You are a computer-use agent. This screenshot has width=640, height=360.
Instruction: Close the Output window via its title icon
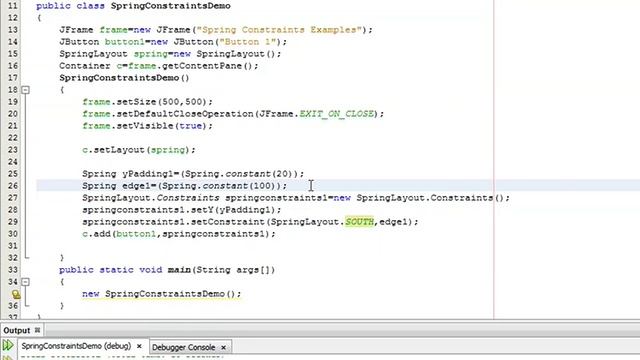point(37,330)
